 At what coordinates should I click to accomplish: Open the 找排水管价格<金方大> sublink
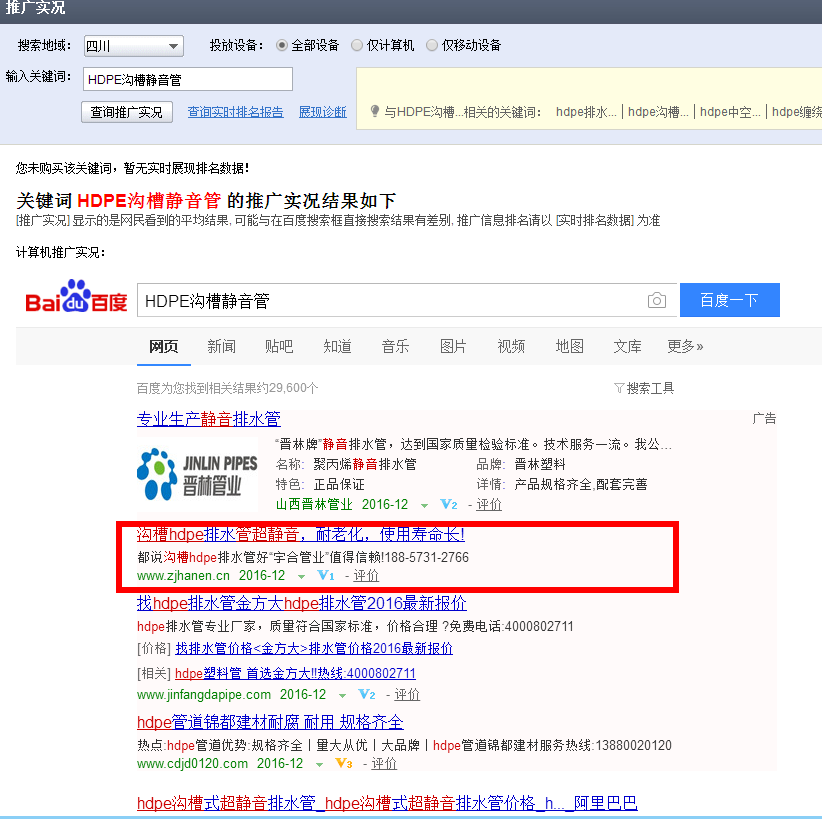coord(314,649)
